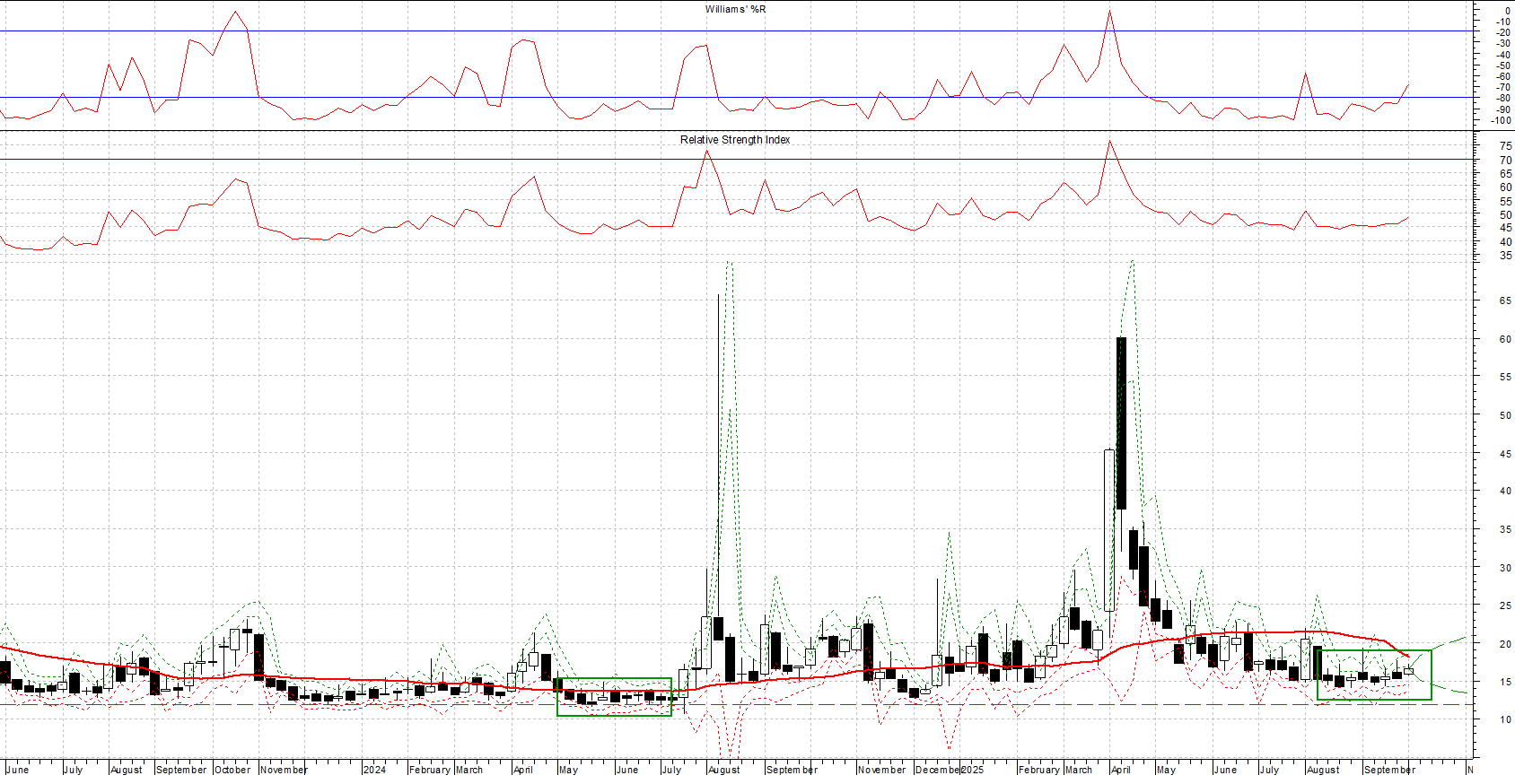Viewport: 1515px width, 784px height.
Task: Click the 65 label on price axis
Action: coord(1505,301)
